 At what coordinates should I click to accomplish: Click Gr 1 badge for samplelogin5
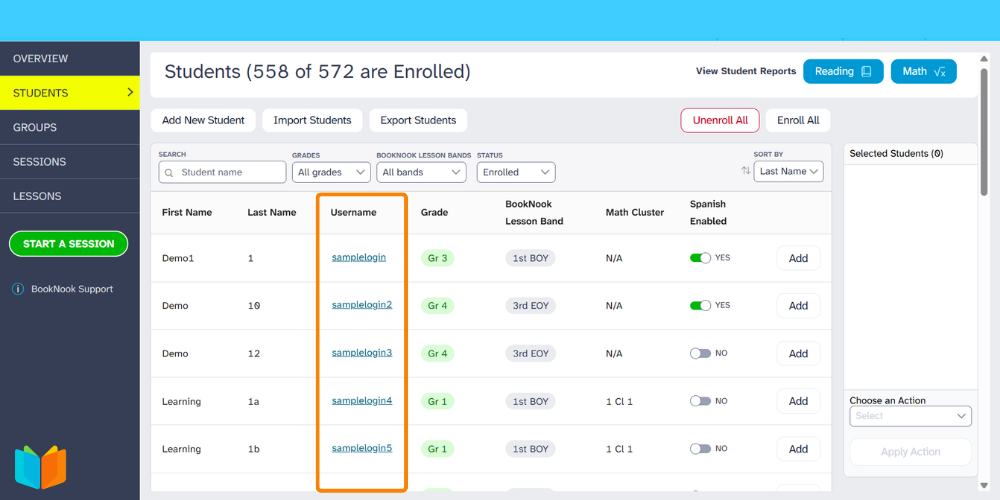click(x=438, y=449)
